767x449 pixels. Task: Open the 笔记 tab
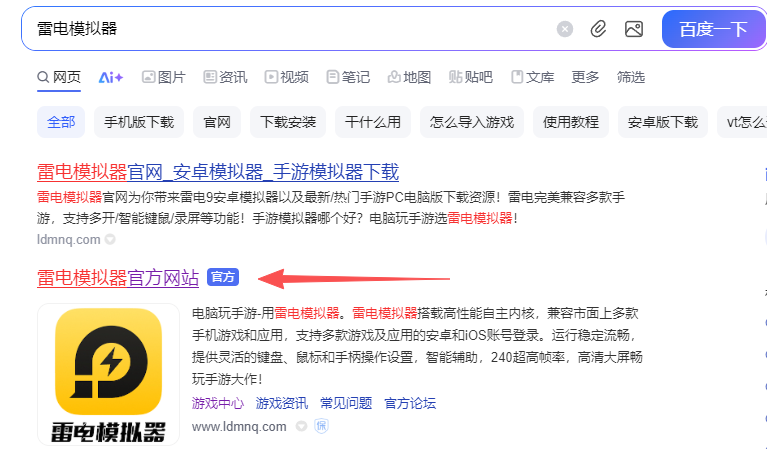(x=348, y=77)
